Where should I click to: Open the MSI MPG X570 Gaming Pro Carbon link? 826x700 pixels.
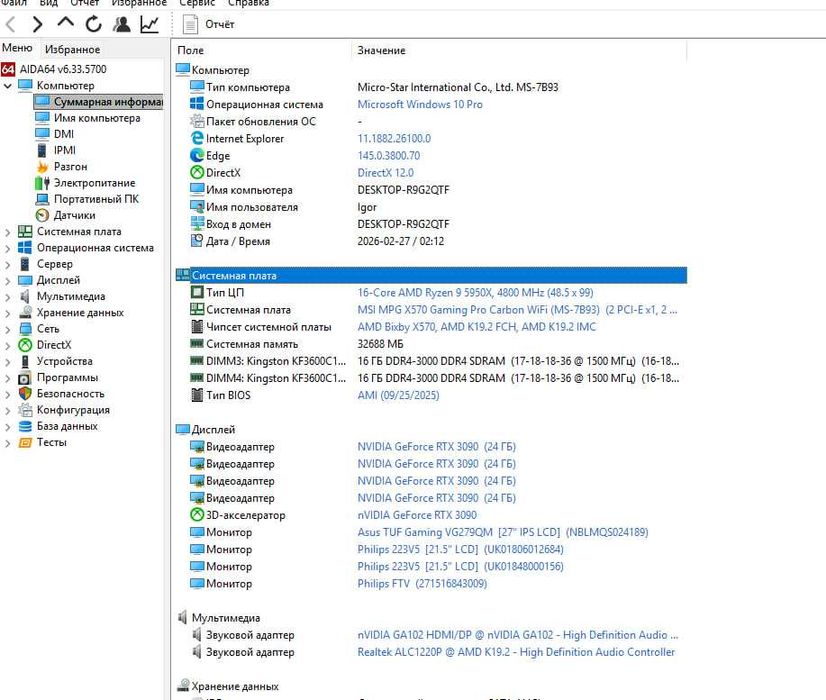click(x=517, y=310)
